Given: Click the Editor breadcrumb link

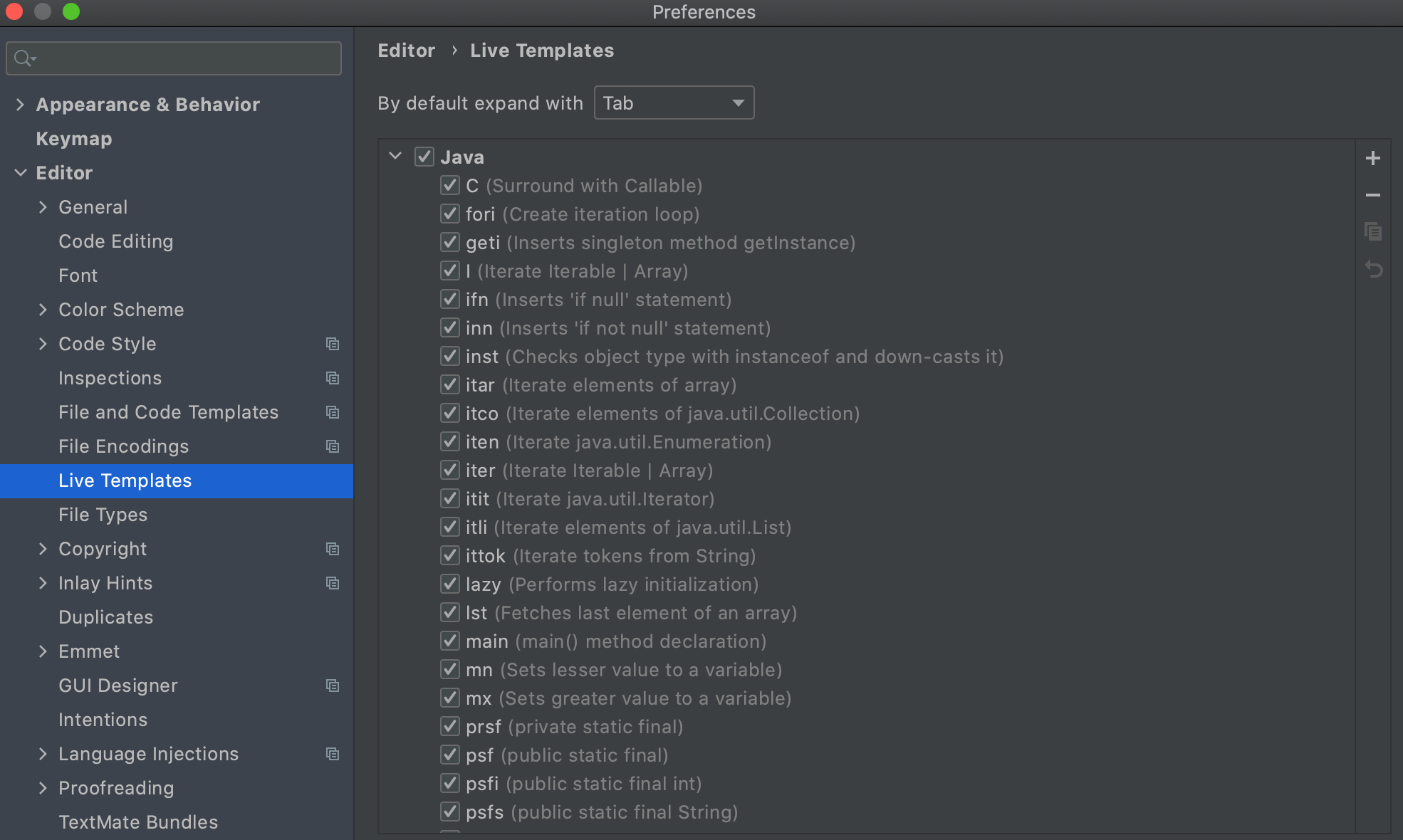Looking at the screenshot, I should point(406,51).
